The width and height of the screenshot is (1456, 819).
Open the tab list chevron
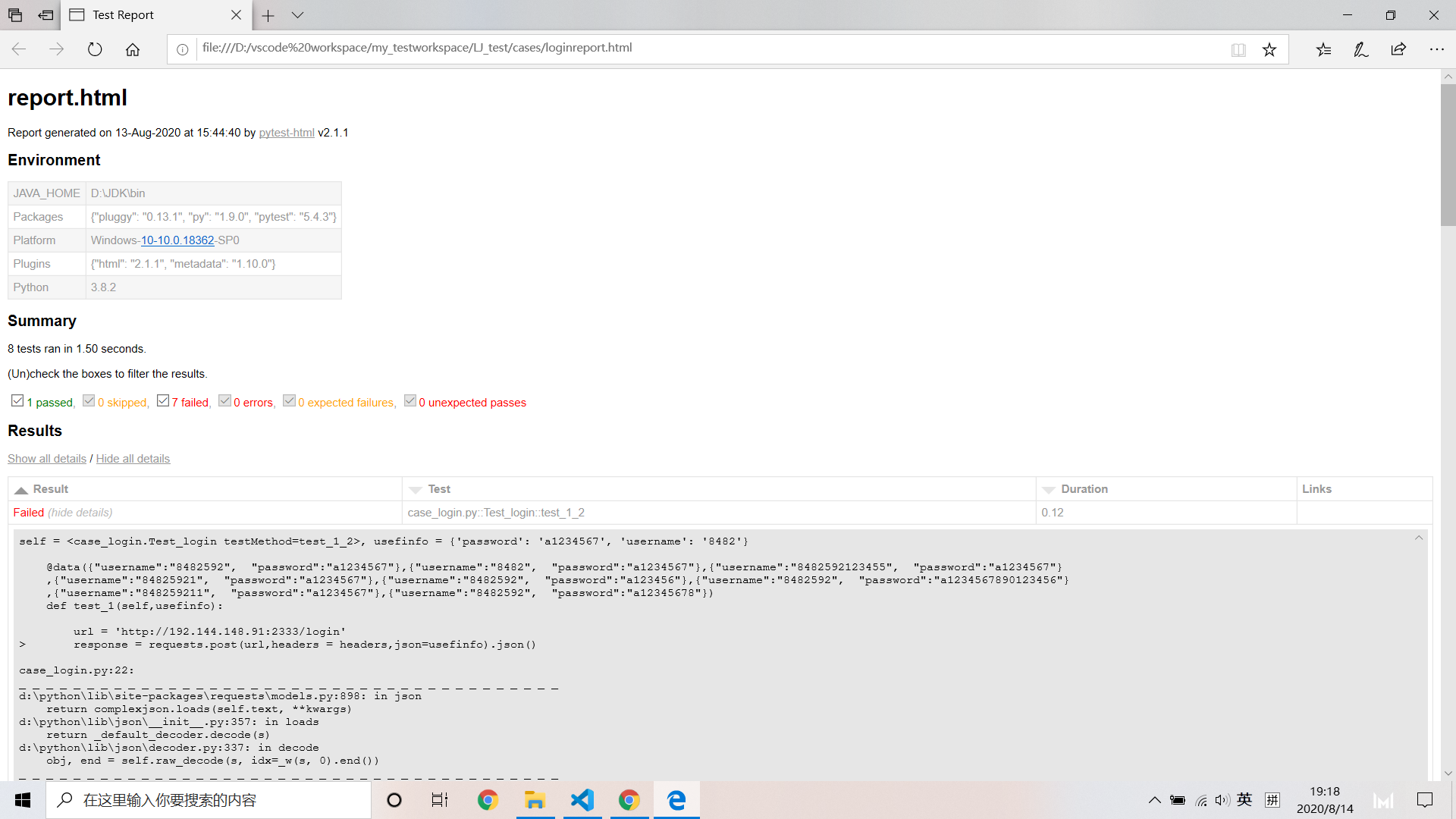297,15
